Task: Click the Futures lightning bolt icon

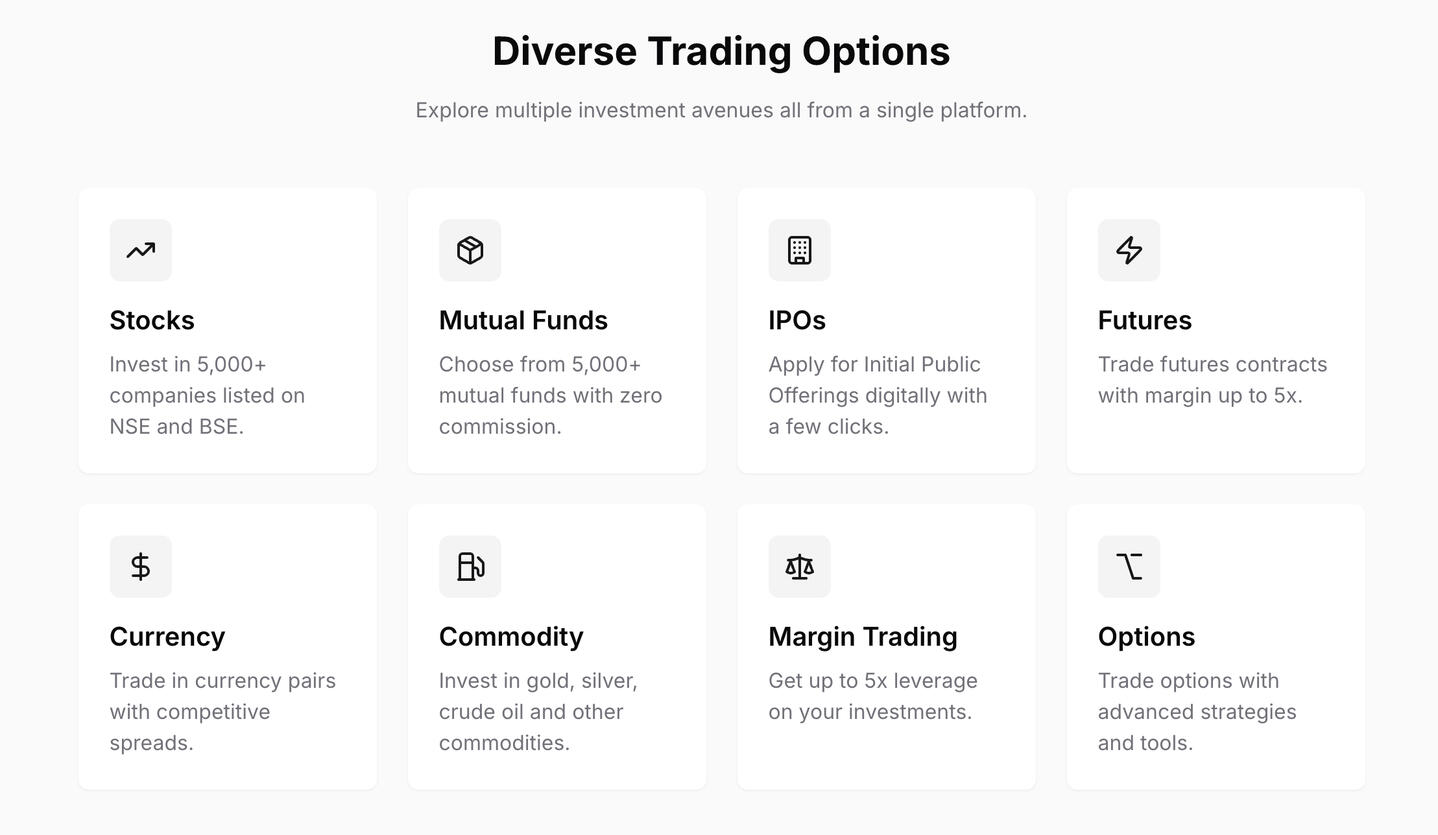Action: click(x=1129, y=250)
